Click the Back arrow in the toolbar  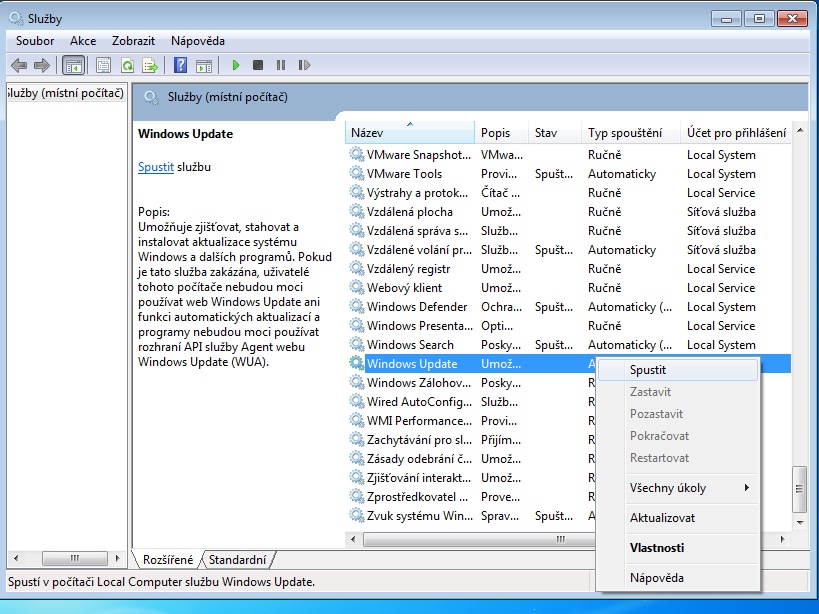[x=18, y=65]
